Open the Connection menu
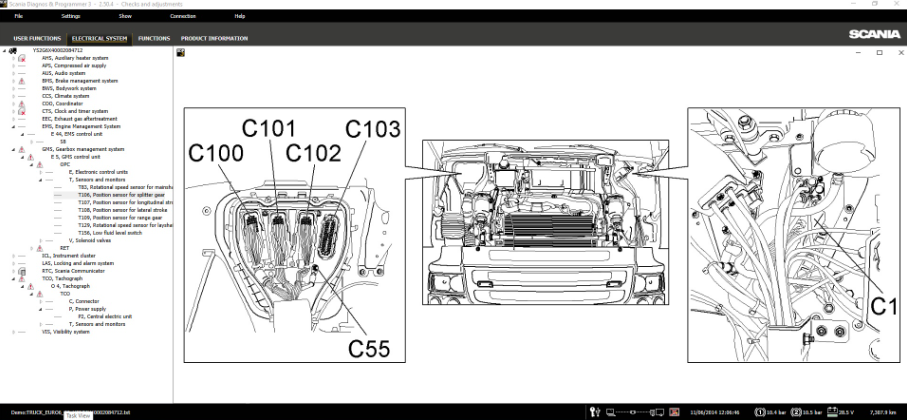 pos(183,16)
